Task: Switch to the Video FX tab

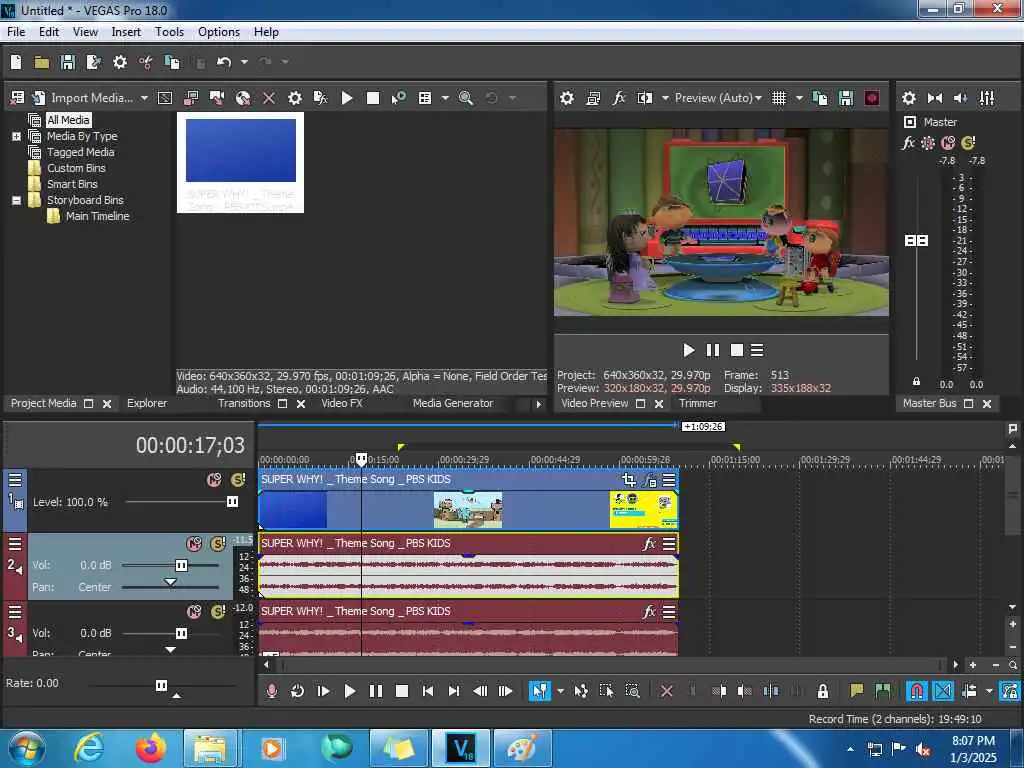Action: (x=342, y=404)
